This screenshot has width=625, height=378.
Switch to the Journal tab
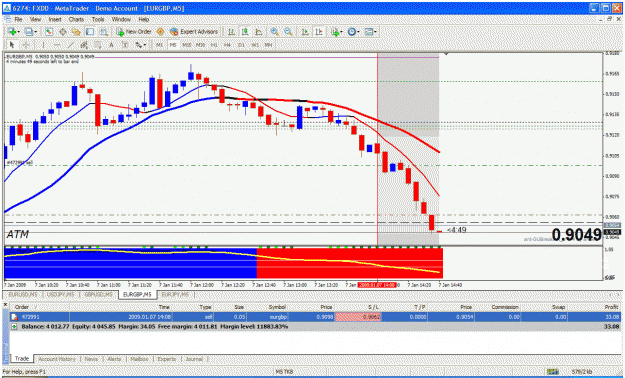point(194,359)
